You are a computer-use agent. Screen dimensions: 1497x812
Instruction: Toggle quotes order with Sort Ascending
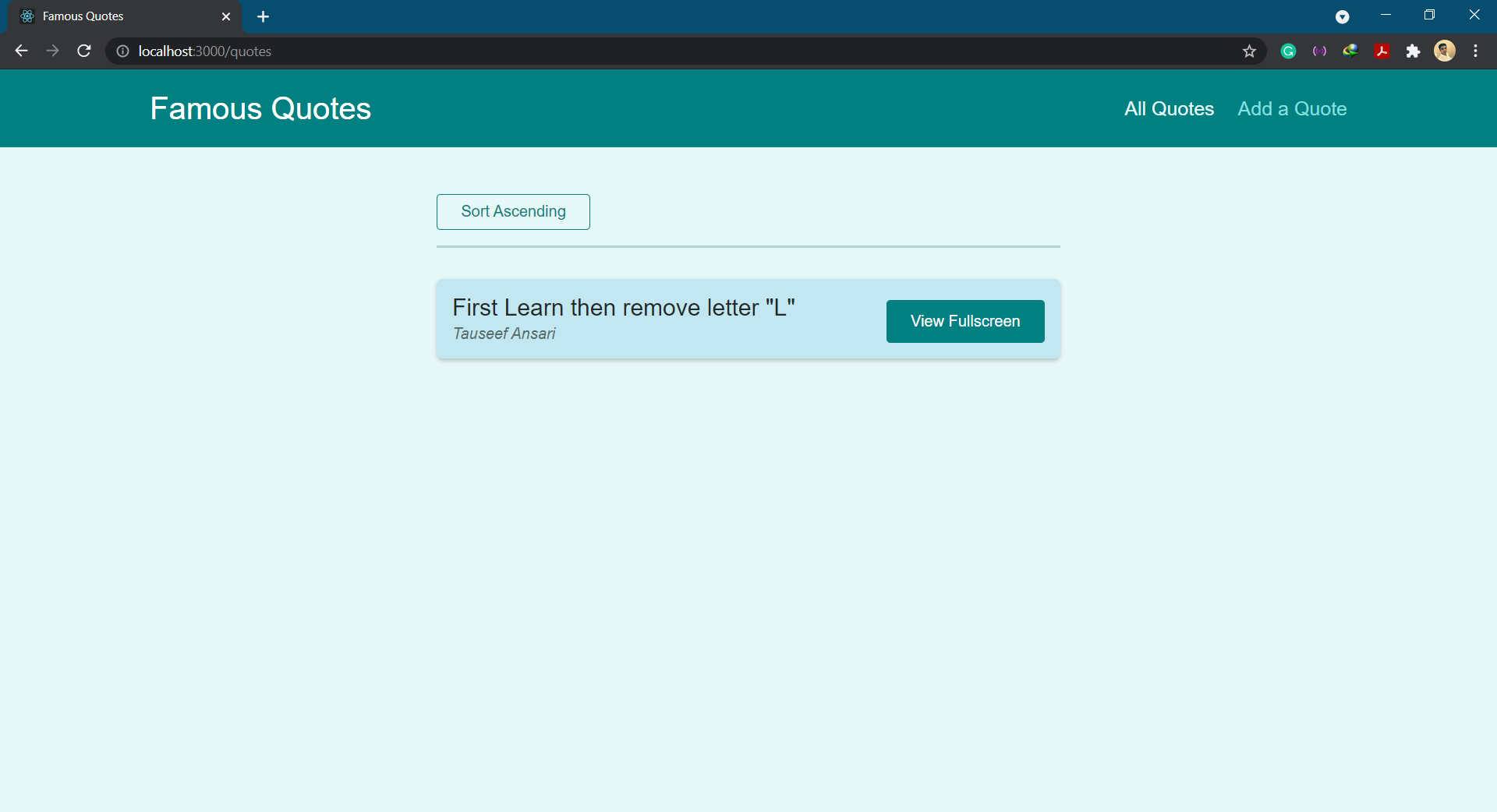click(x=513, y=212)
